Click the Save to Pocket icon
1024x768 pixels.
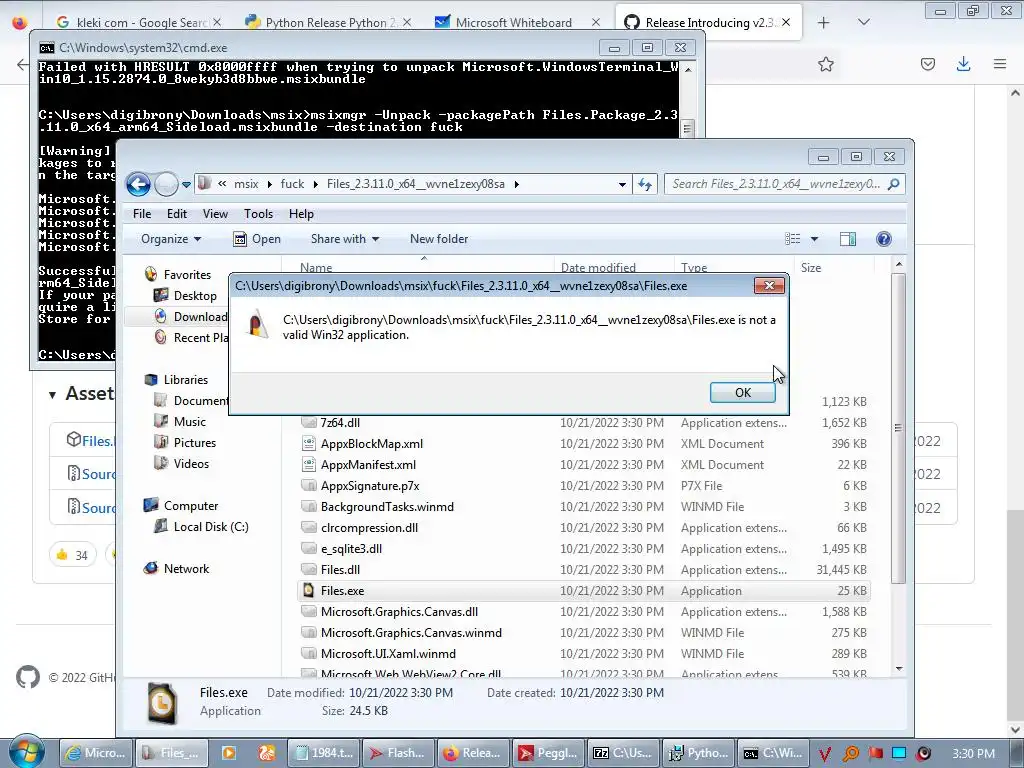coord(927,64)
